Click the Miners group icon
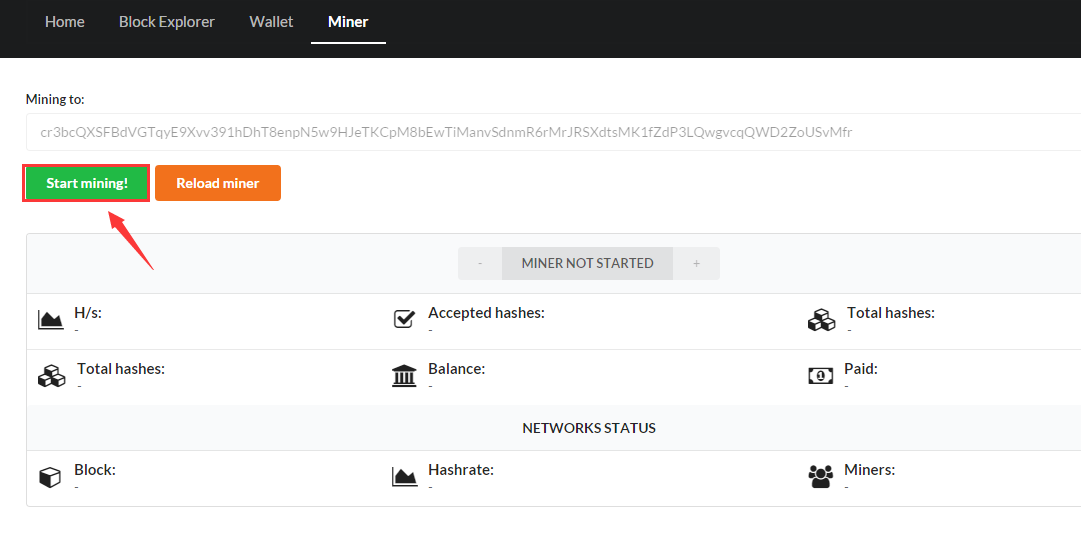This screenshot has width=1081, height=542. click(x=820, y=477)
